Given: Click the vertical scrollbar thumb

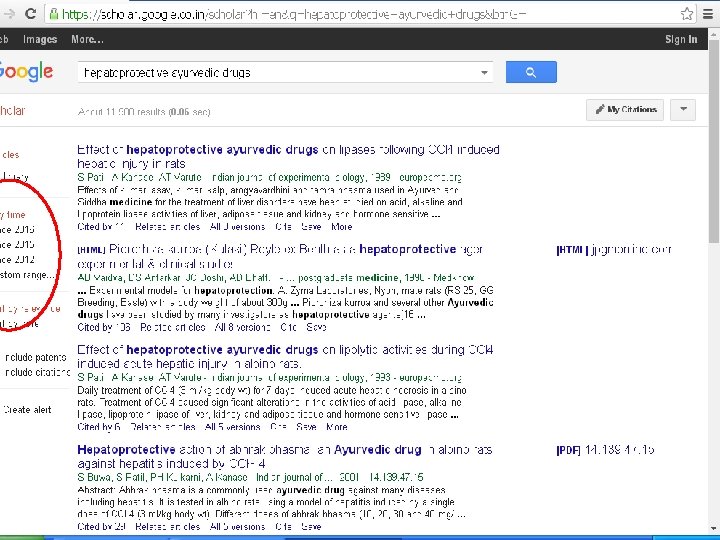Looking at the screenshot, I should 714,141.
